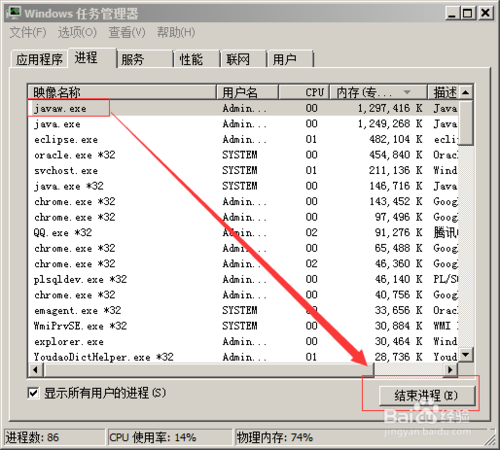The width and height of the screenshot is (500, 450).
Task: Minimize the Task Manager window
Action: coord(452,13)
